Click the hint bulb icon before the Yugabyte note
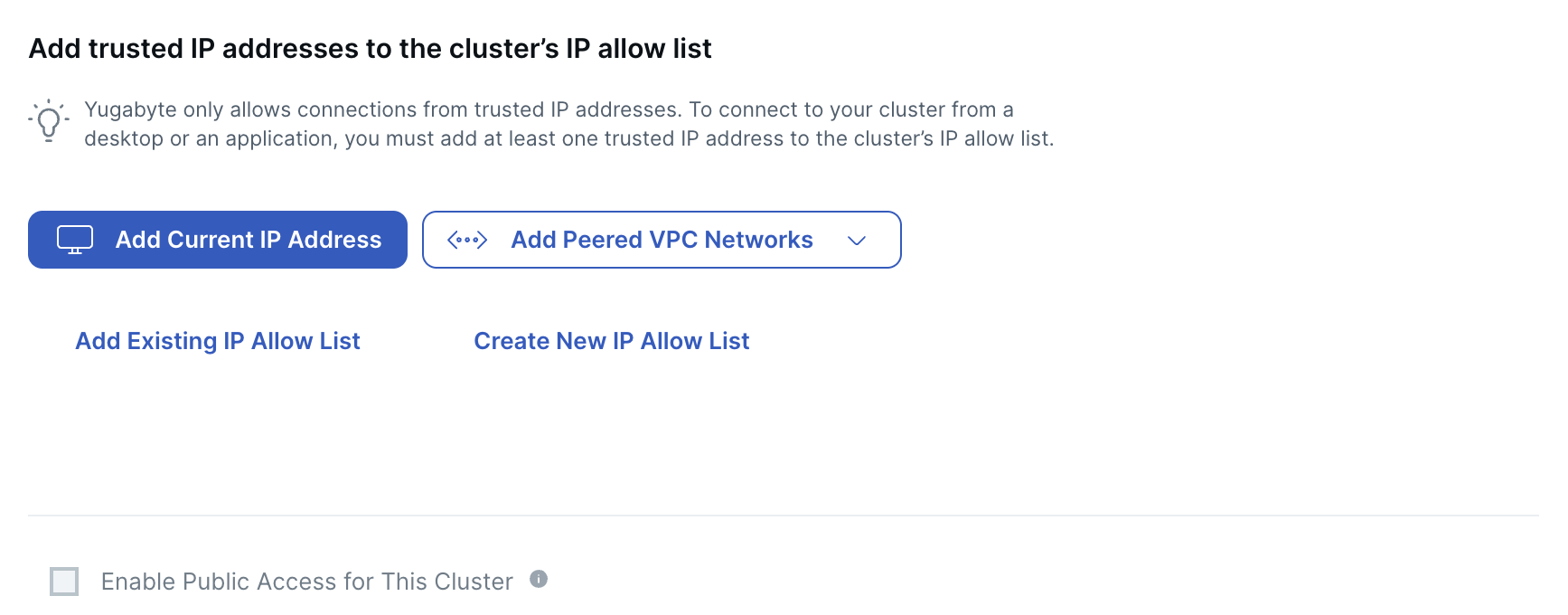This screenshot has height=615, width=1568. (x=50, y=120)
